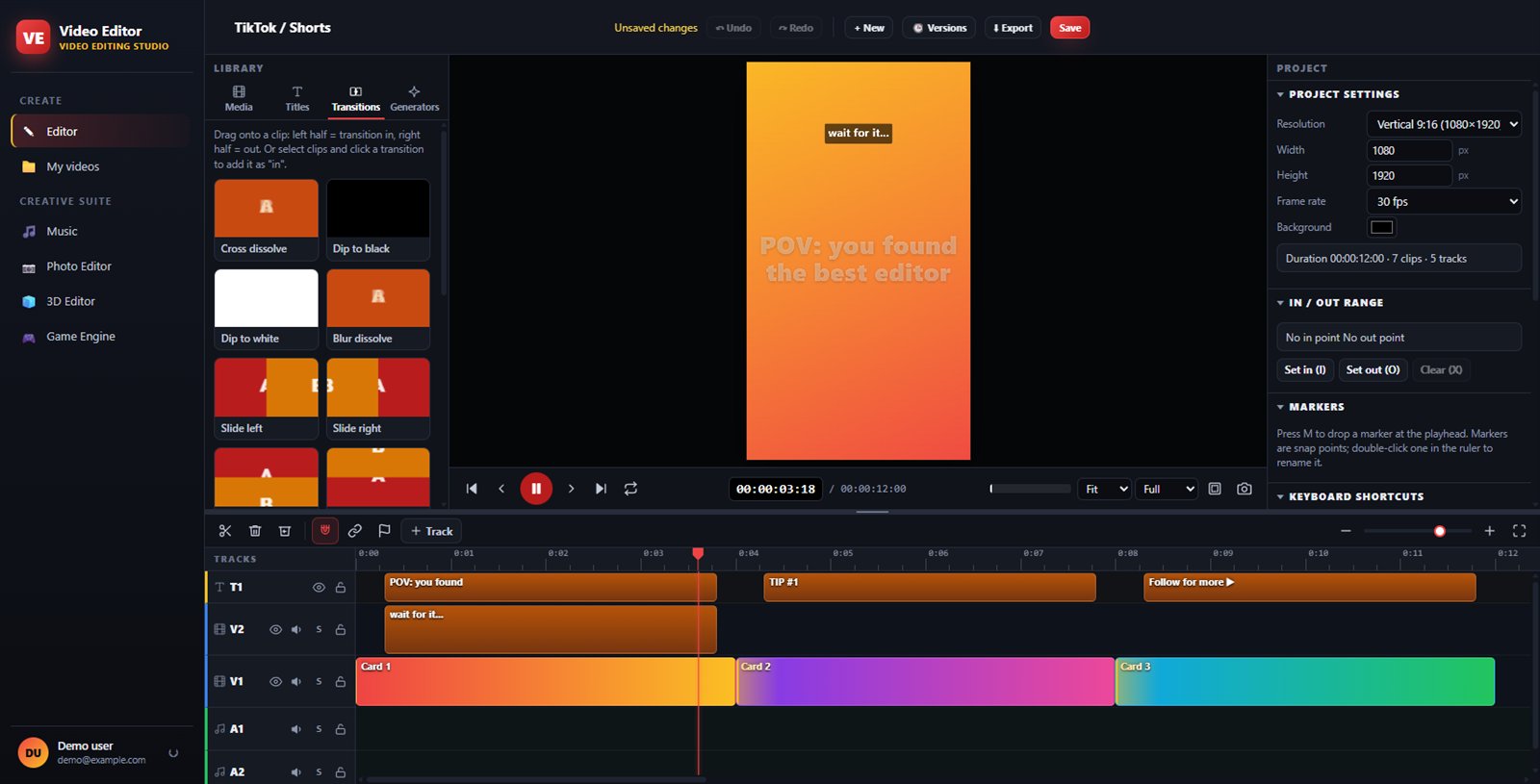Switch to the Media tab
This screenshot has height=784, width=1540.
[x=239, y=99]
